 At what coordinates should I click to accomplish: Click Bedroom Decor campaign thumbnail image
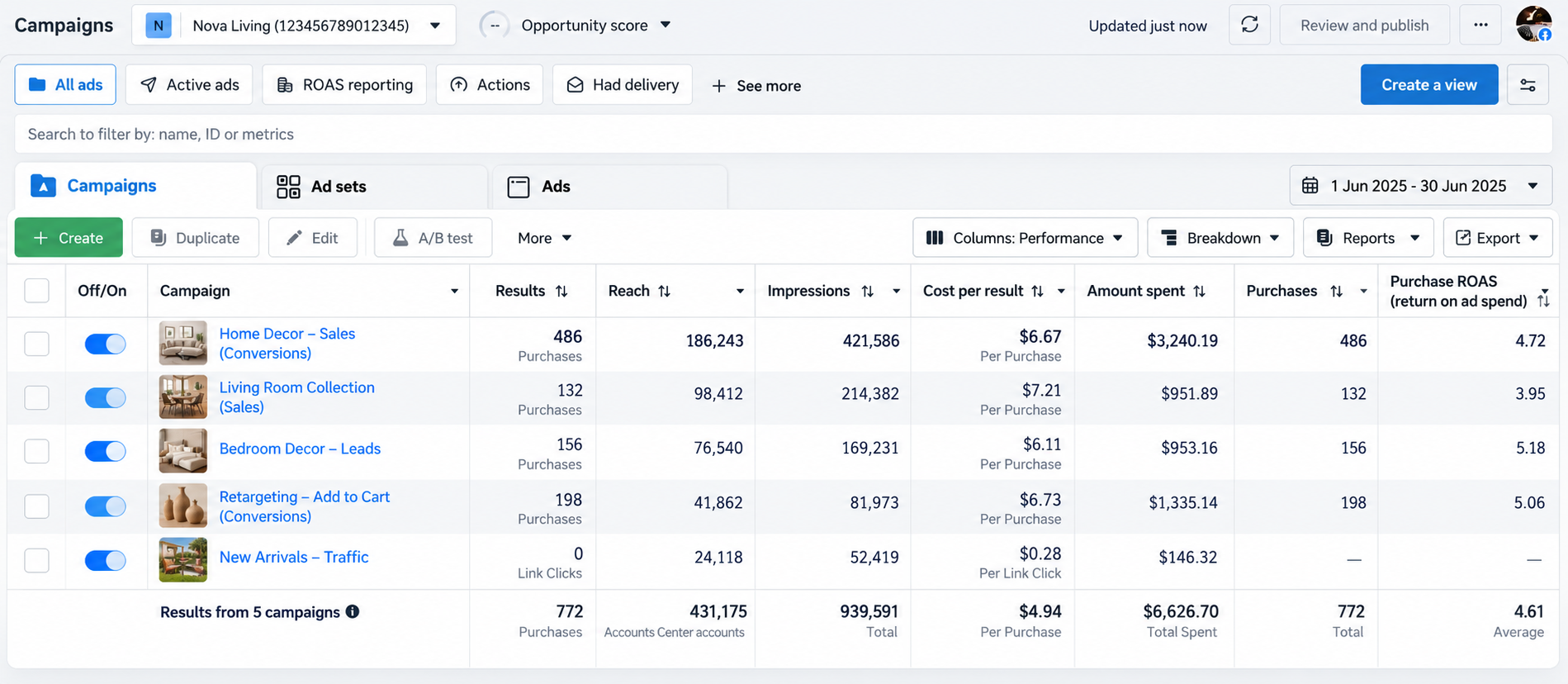tap(182, 451)
